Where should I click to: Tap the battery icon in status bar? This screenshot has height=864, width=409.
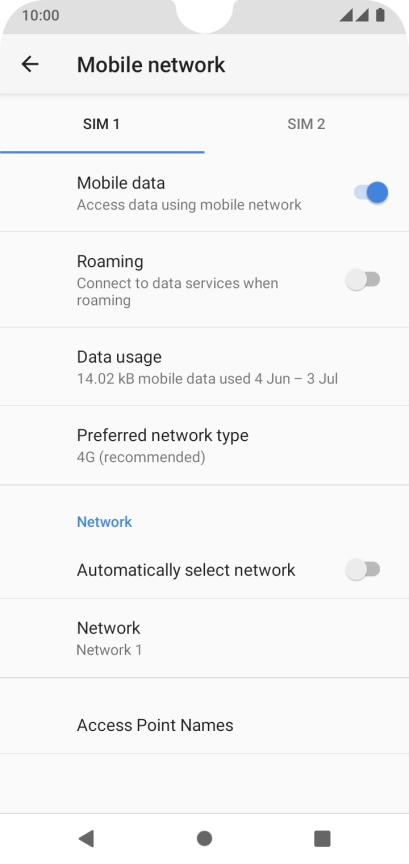point(380,15)
